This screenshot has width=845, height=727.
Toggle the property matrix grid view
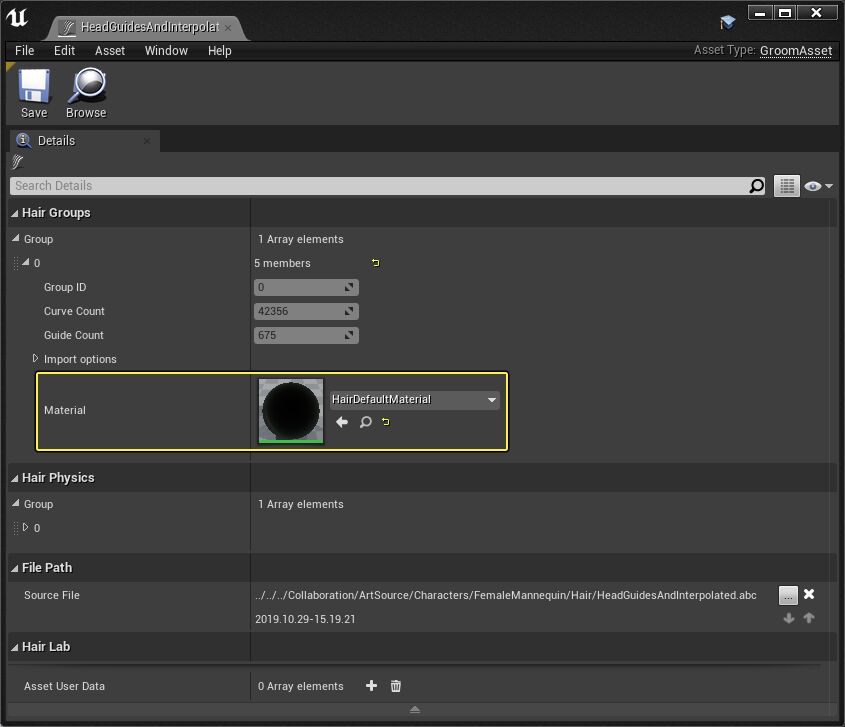787,186
